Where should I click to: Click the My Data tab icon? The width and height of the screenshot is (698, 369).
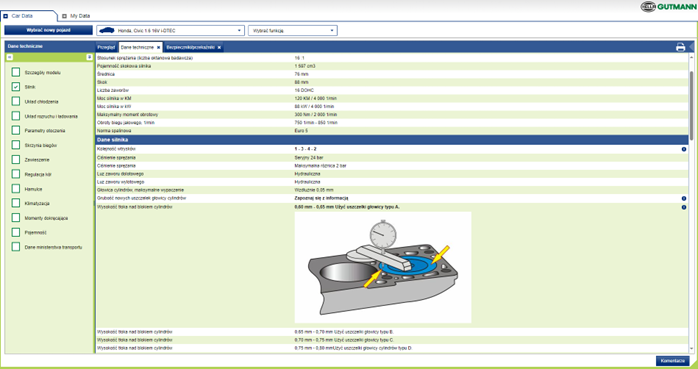click(65, 16)
